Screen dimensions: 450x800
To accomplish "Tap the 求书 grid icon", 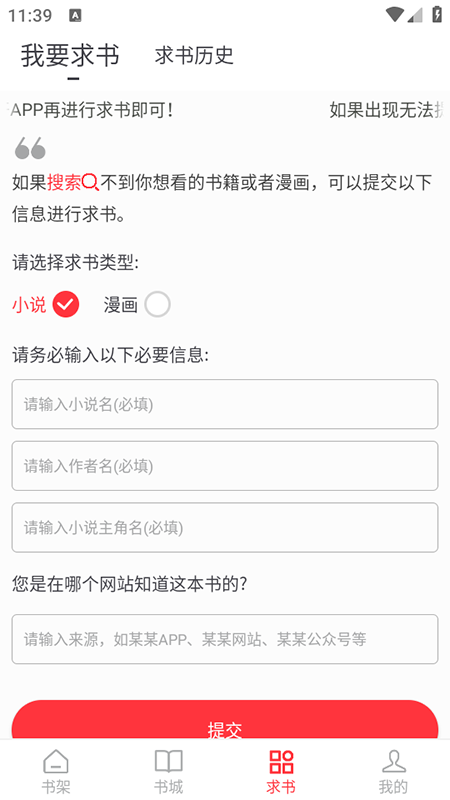I will pos(281,762).
